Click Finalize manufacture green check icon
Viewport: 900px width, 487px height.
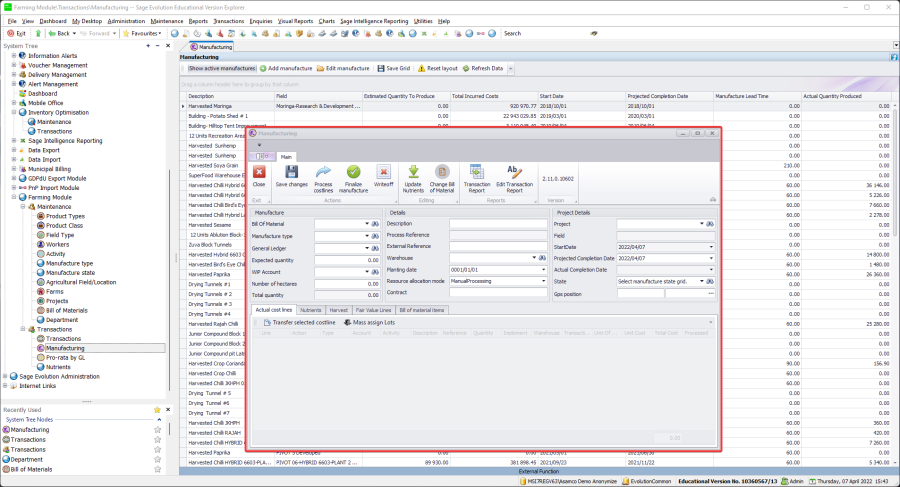point(354,173)
